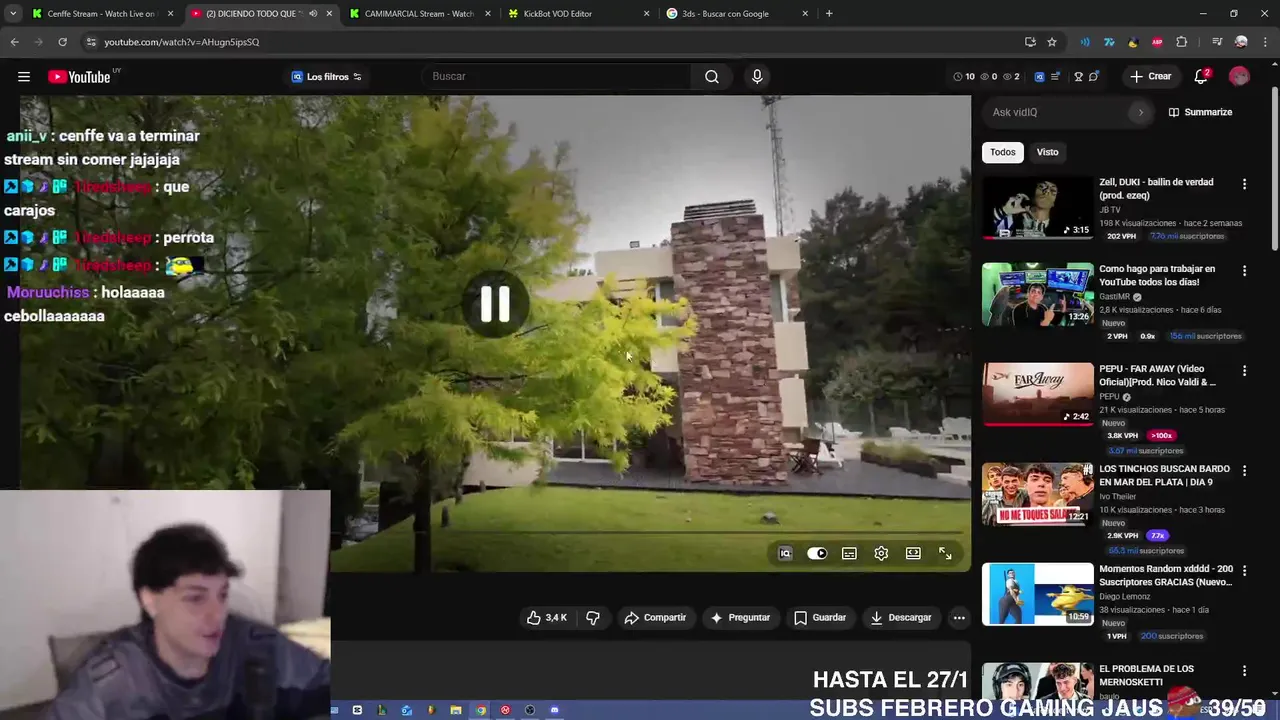Click the browser address bar URL

(181, 42)
